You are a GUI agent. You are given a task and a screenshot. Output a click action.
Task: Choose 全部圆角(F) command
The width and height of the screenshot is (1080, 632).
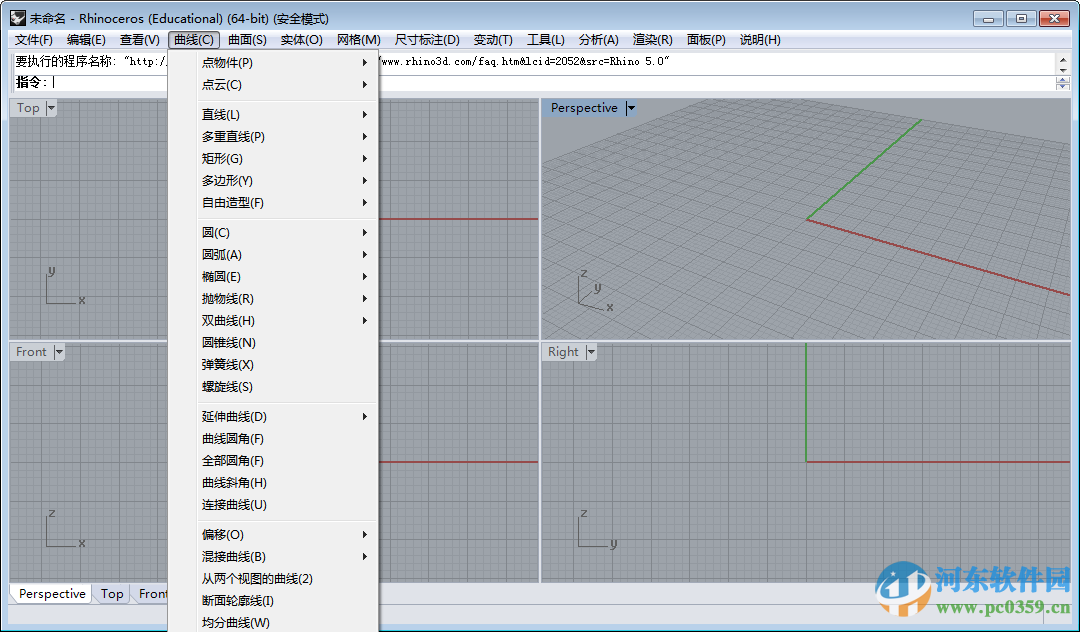[273, 461]
